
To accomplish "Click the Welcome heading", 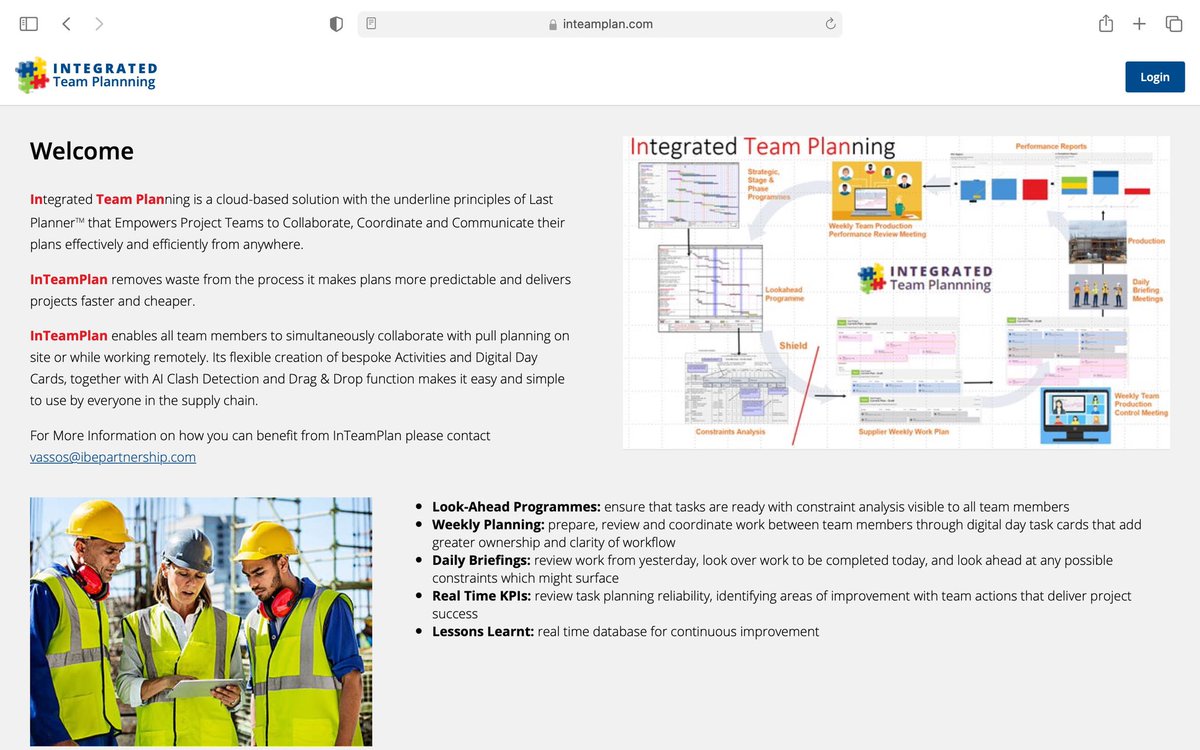I will point(82,151).
